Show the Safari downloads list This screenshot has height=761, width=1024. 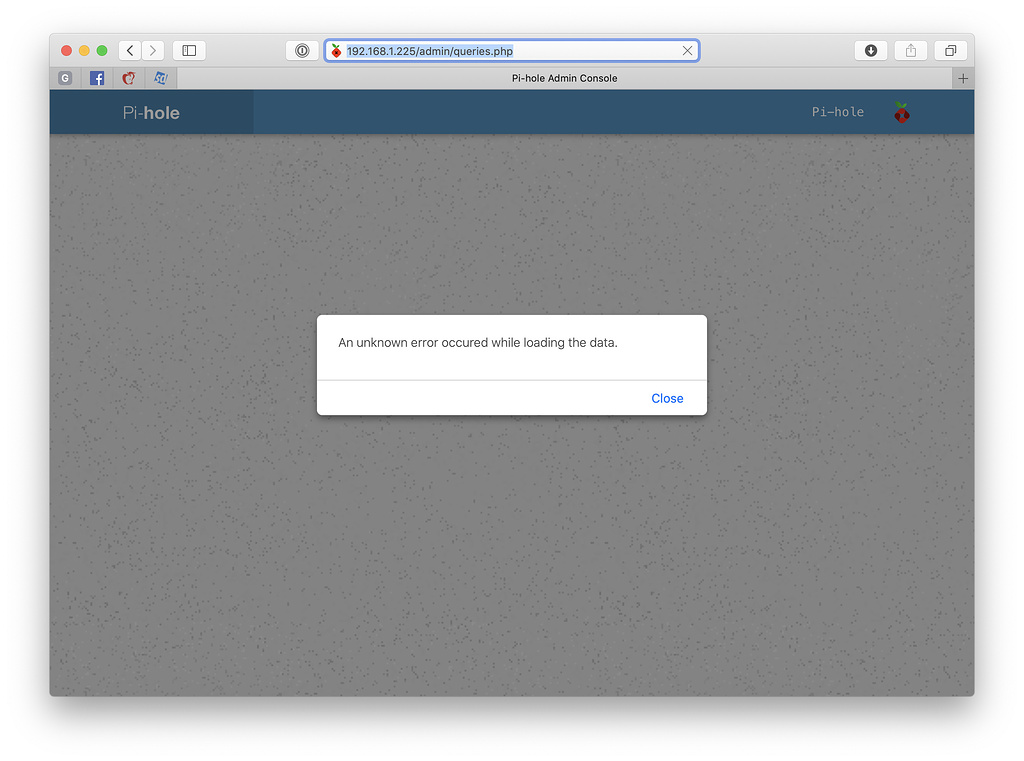click(x=871, y=51)
